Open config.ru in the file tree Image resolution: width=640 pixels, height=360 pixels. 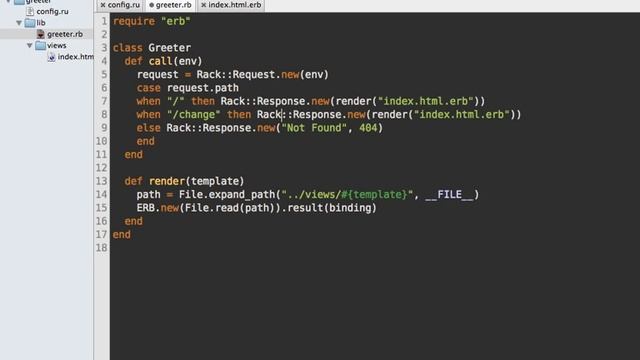click(x=52, y=11)
